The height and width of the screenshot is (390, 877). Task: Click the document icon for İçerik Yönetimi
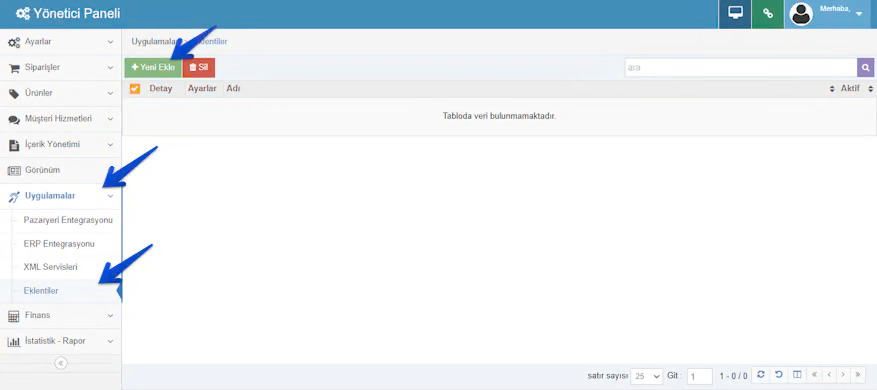tap(14, 145)
